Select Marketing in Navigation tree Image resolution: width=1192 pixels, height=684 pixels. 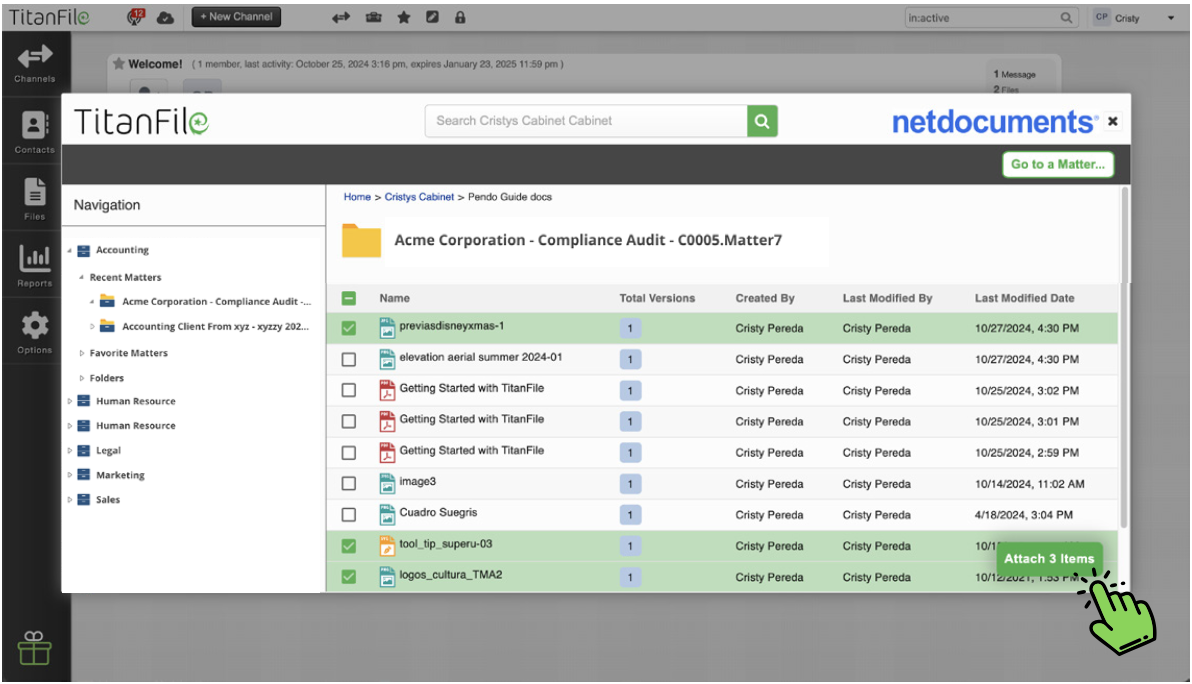click(x=120, y=475)
